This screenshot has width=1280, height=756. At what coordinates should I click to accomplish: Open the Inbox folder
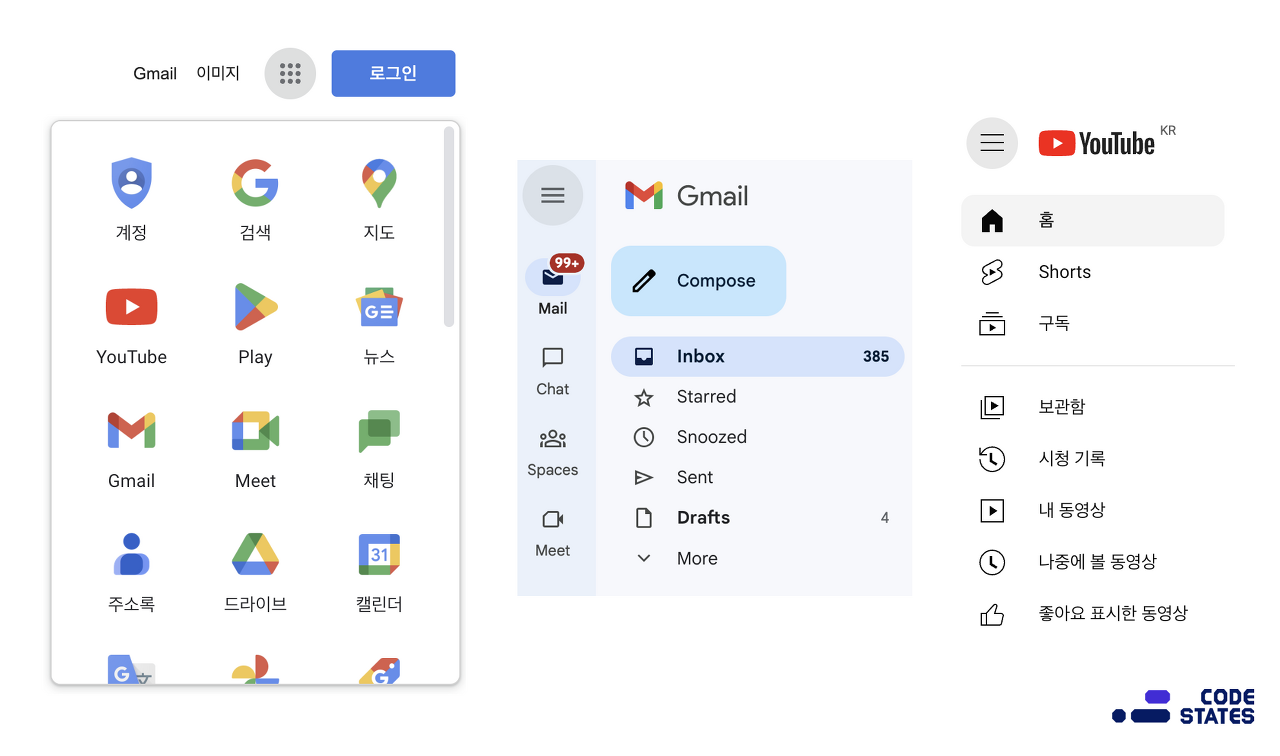(x=757, y=356)
